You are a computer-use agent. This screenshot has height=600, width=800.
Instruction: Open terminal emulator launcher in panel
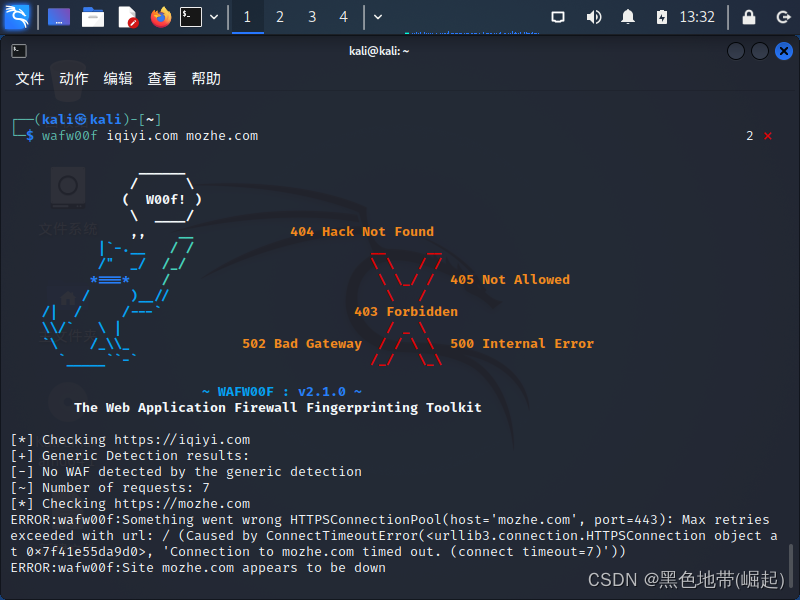click(191, 17)
